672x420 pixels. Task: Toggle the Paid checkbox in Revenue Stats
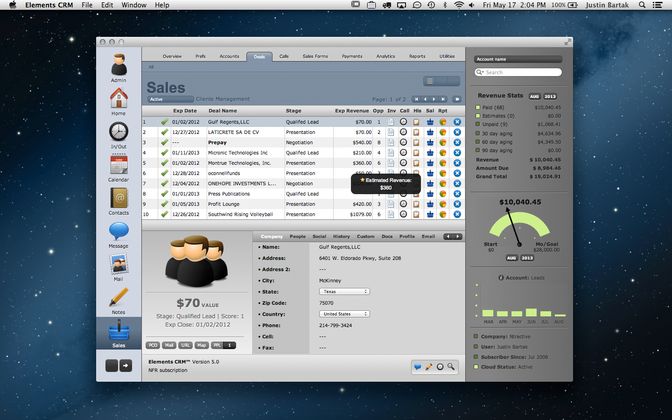click(x=477, y=106)
